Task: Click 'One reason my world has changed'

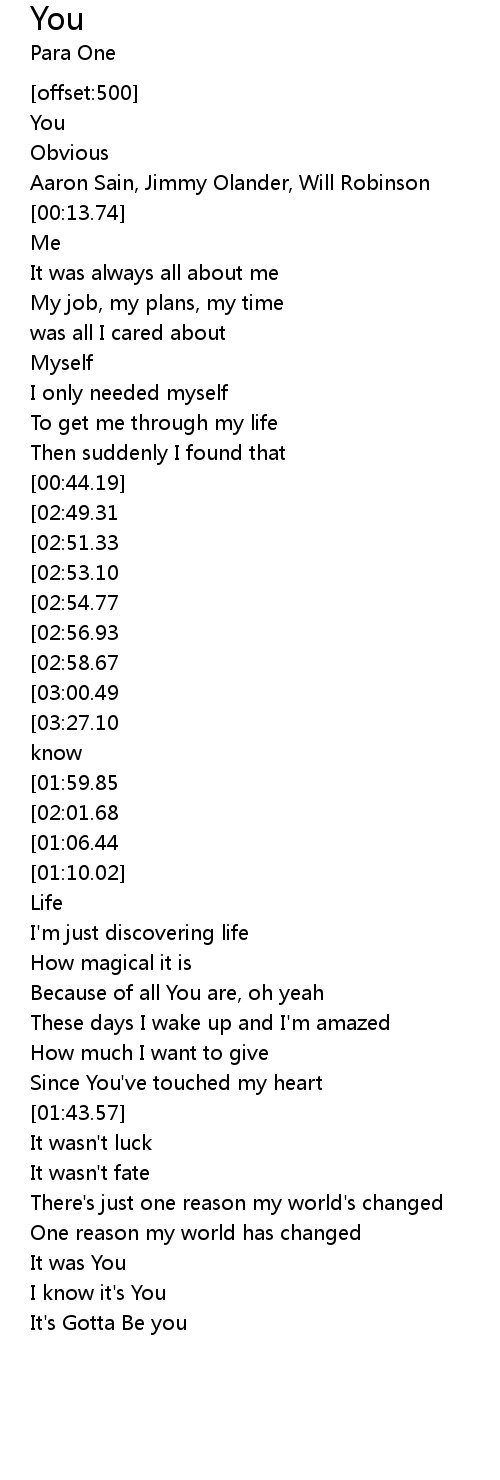Action: coord(196,1233)
